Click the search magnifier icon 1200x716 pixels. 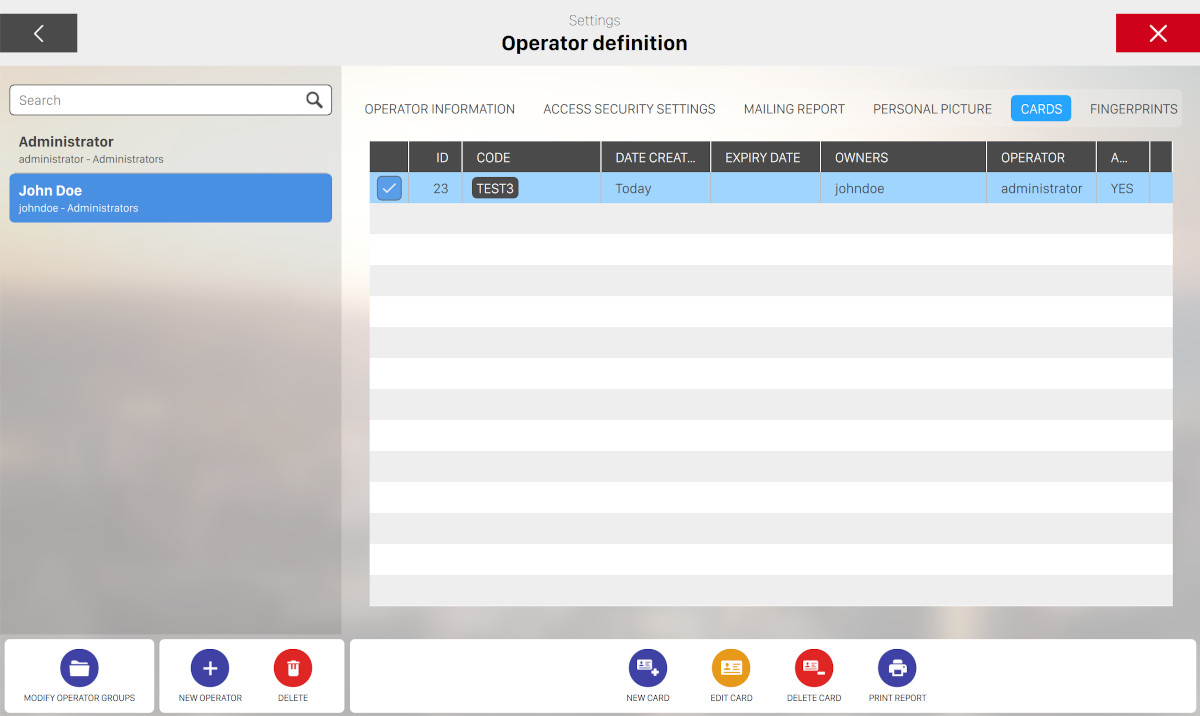click(x=314, y=100)
